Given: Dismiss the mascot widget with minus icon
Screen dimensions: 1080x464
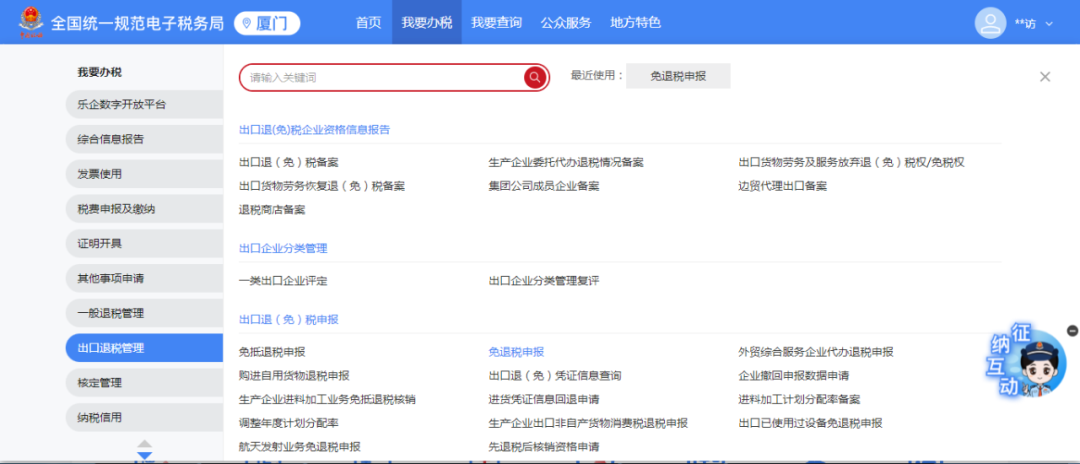Looking at the screenshot, I should pos(1072,330).
